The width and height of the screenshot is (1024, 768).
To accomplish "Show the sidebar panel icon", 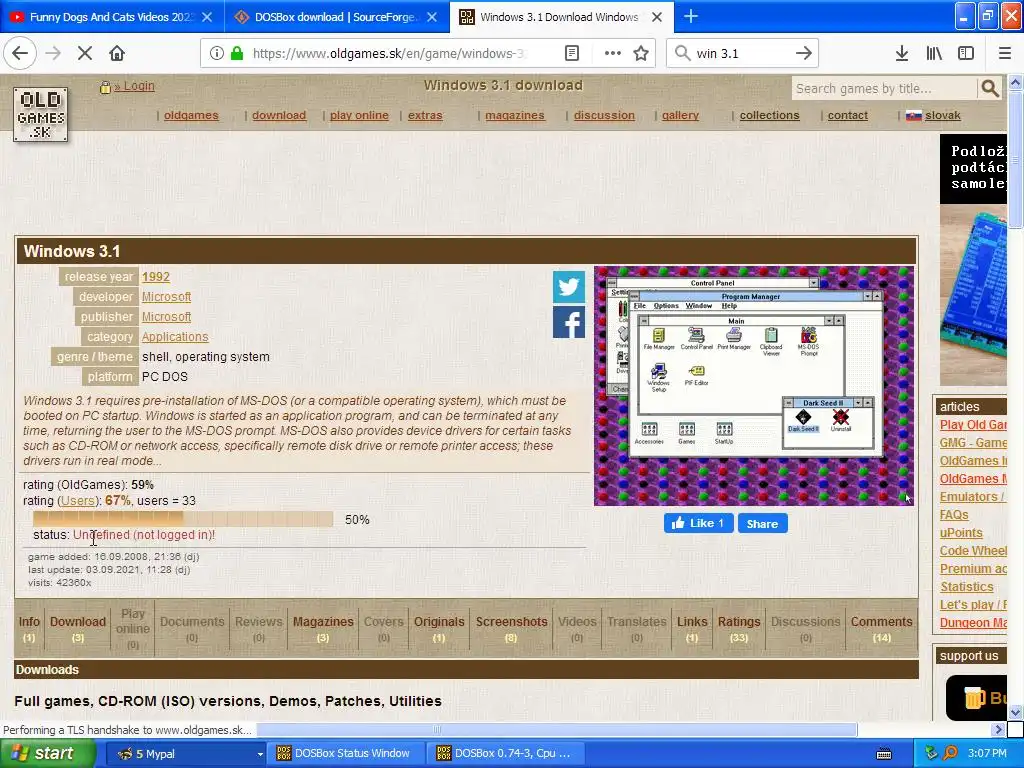I will [x=966, y=53].
